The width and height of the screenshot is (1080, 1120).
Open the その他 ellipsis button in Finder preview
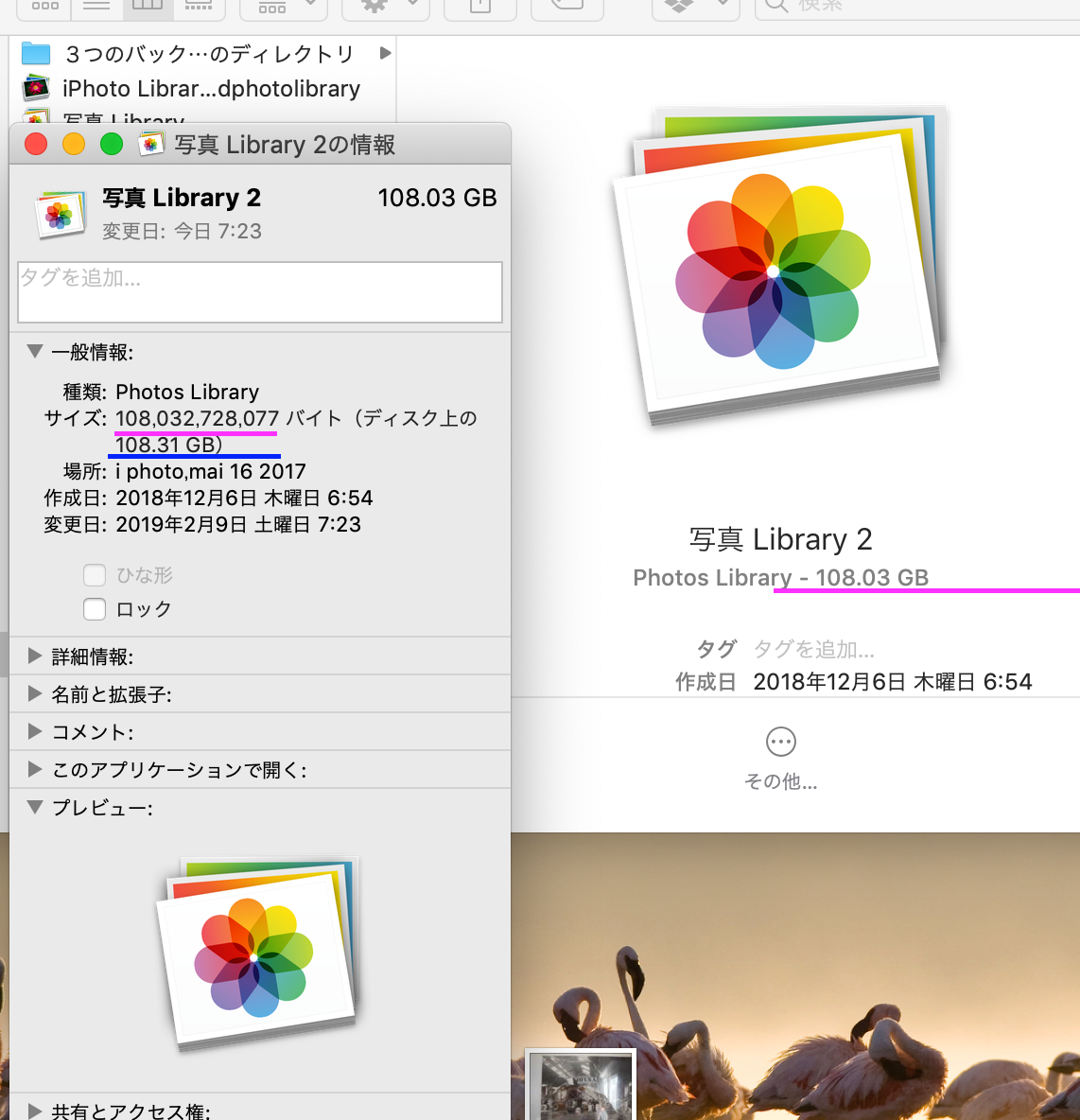781,742
